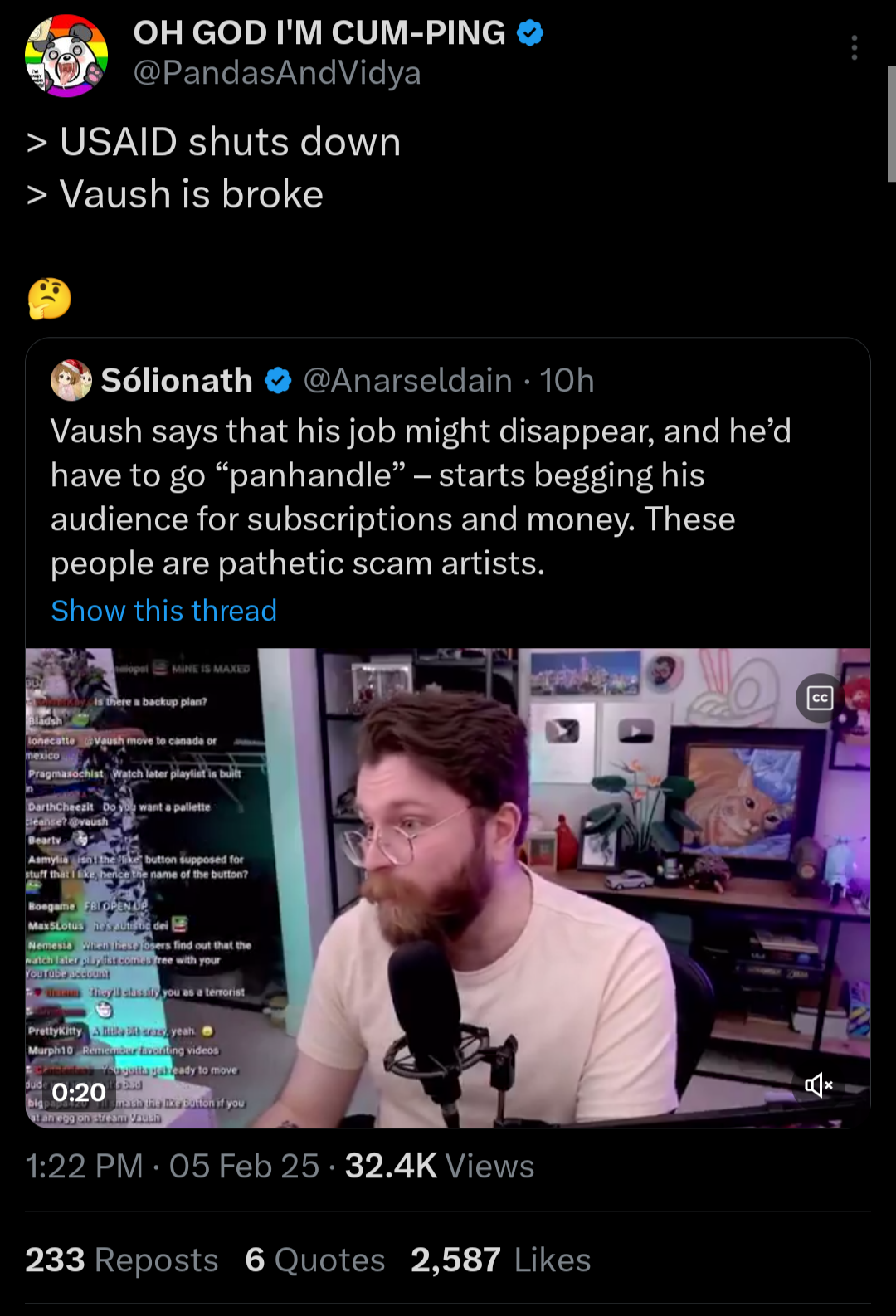Open the @PandasAndVidya handle
Viewport: 896px width, 1316px height.
pyautogui.click(x=277, y=73)
